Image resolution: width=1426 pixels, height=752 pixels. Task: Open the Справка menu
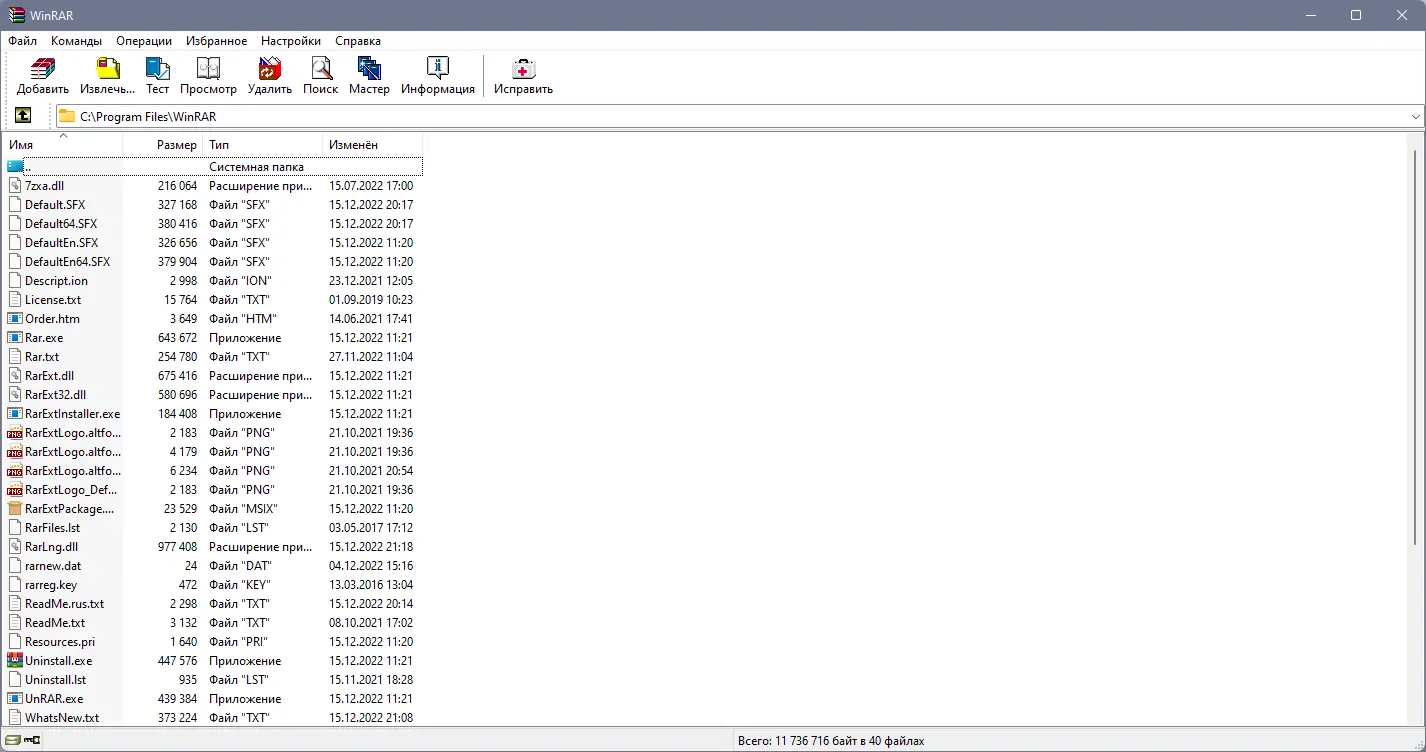point(358,41)
